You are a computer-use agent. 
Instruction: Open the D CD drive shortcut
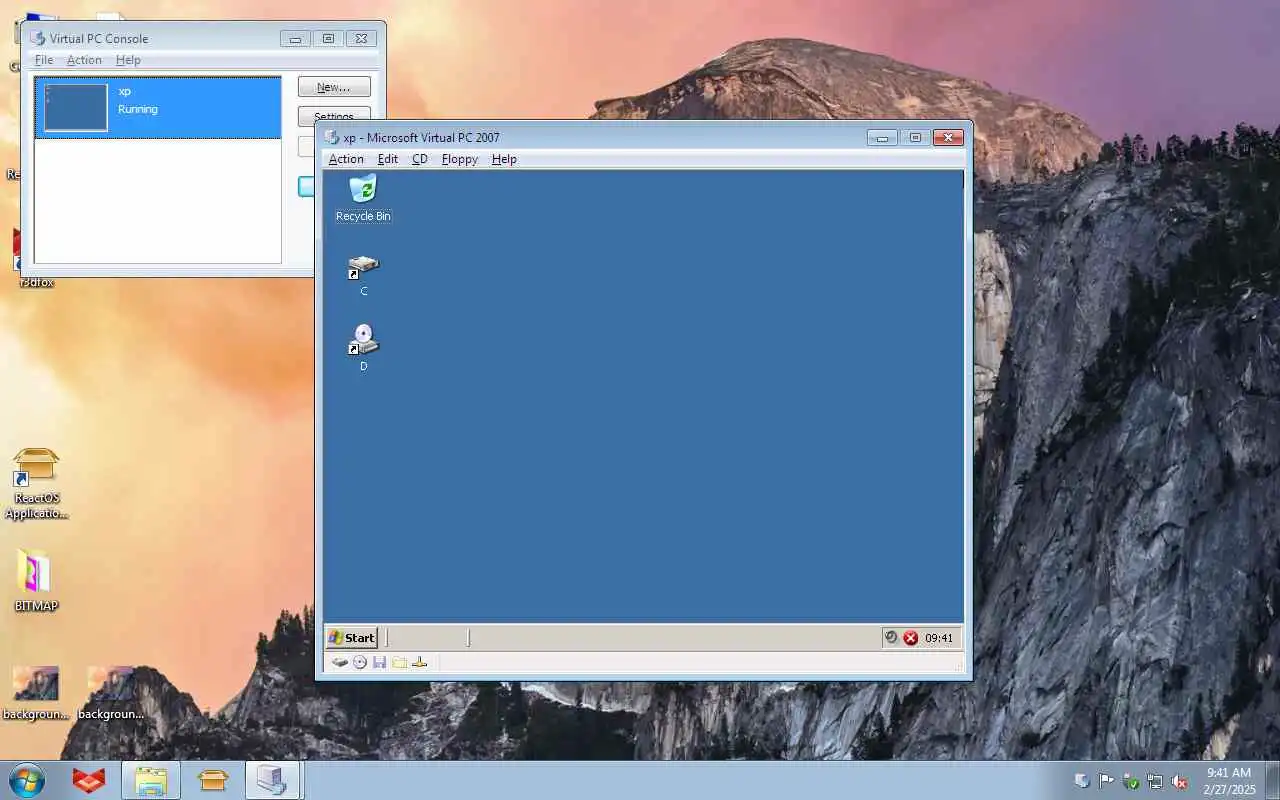tap(363, 348)
